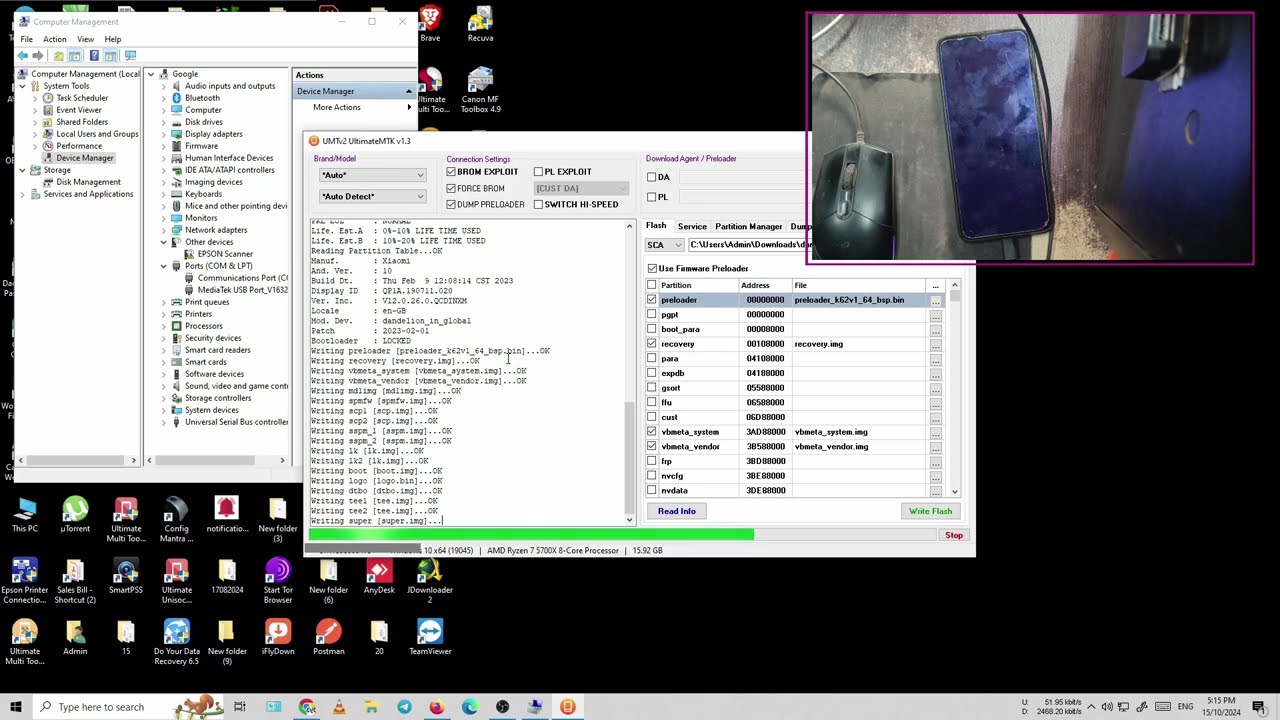Click the Back arrow in Computer Management toolbar
Viewport: 1280px width, 720px height.
(x=22, y=56)
